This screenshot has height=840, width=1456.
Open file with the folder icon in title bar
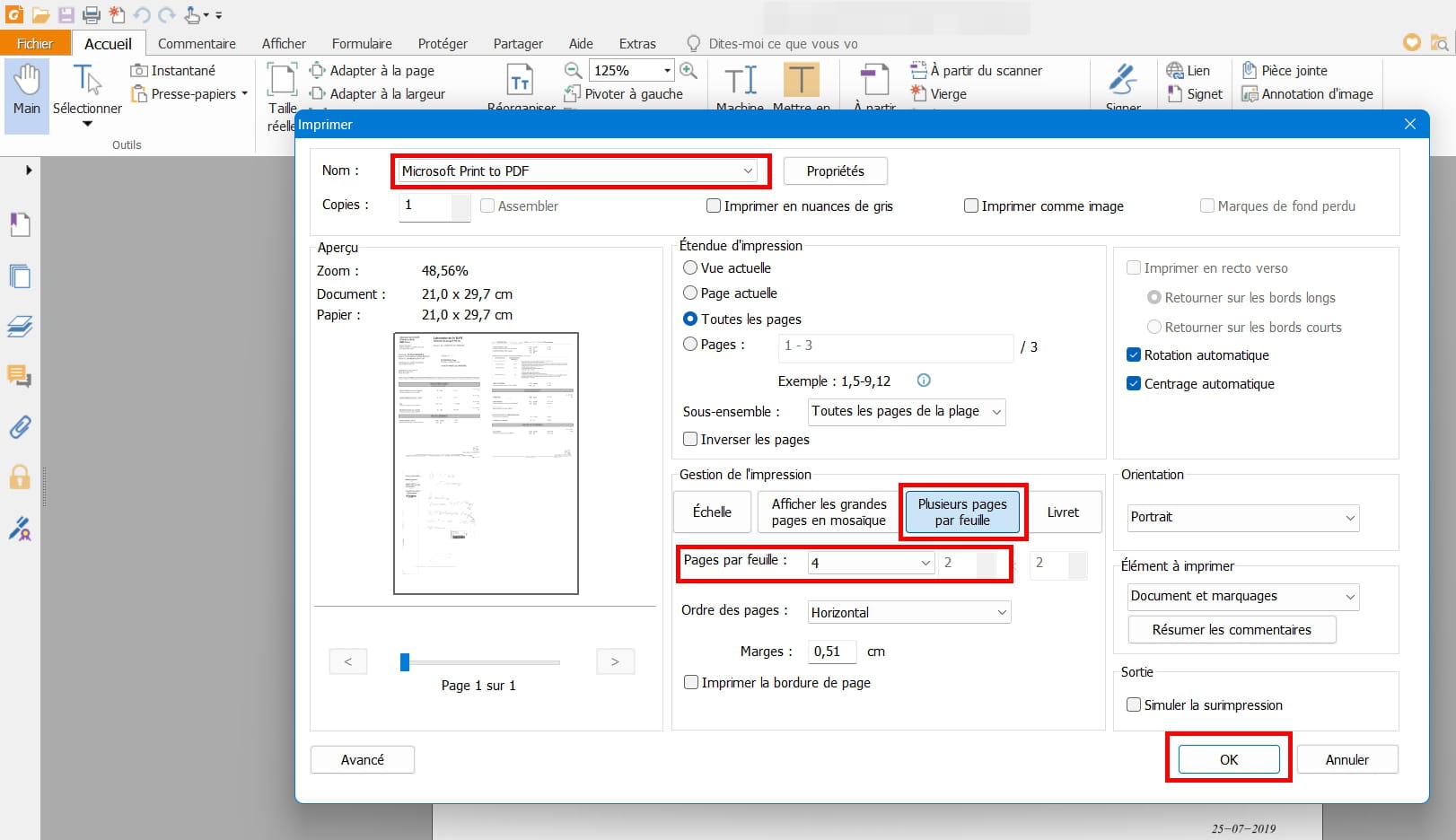click(x=40, y=15)
